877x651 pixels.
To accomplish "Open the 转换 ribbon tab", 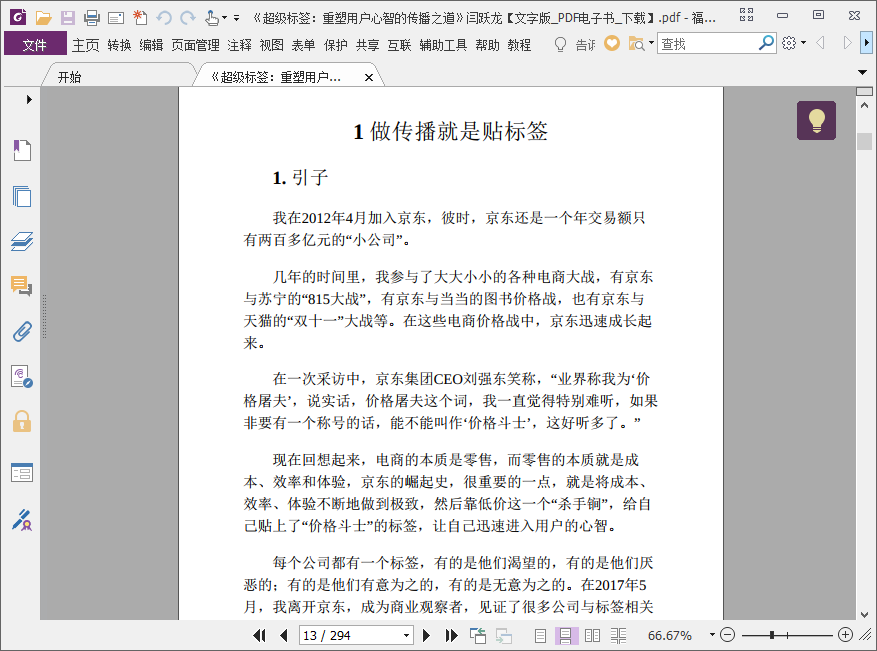I will [120, 45].
